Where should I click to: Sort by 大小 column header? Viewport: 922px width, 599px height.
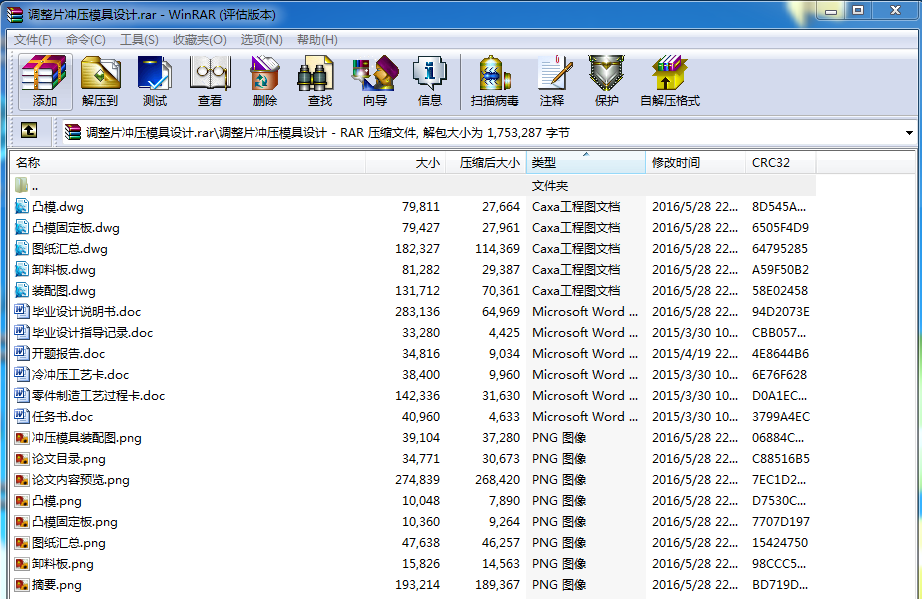click(x=406, y=162)
